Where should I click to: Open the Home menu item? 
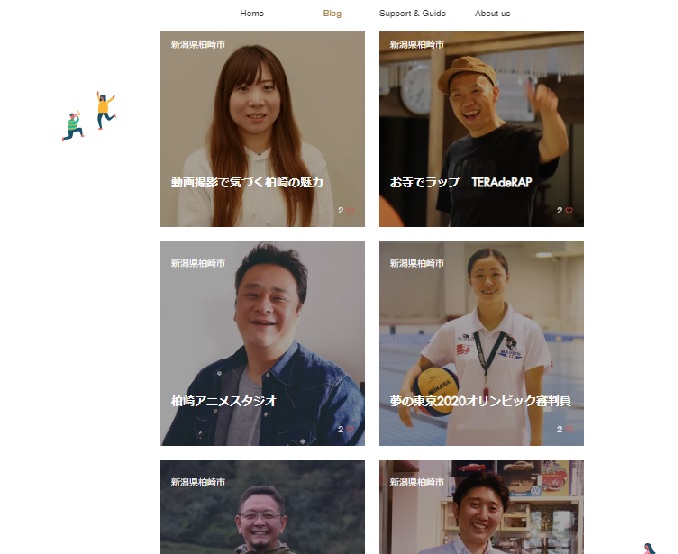tap(252, 13)
